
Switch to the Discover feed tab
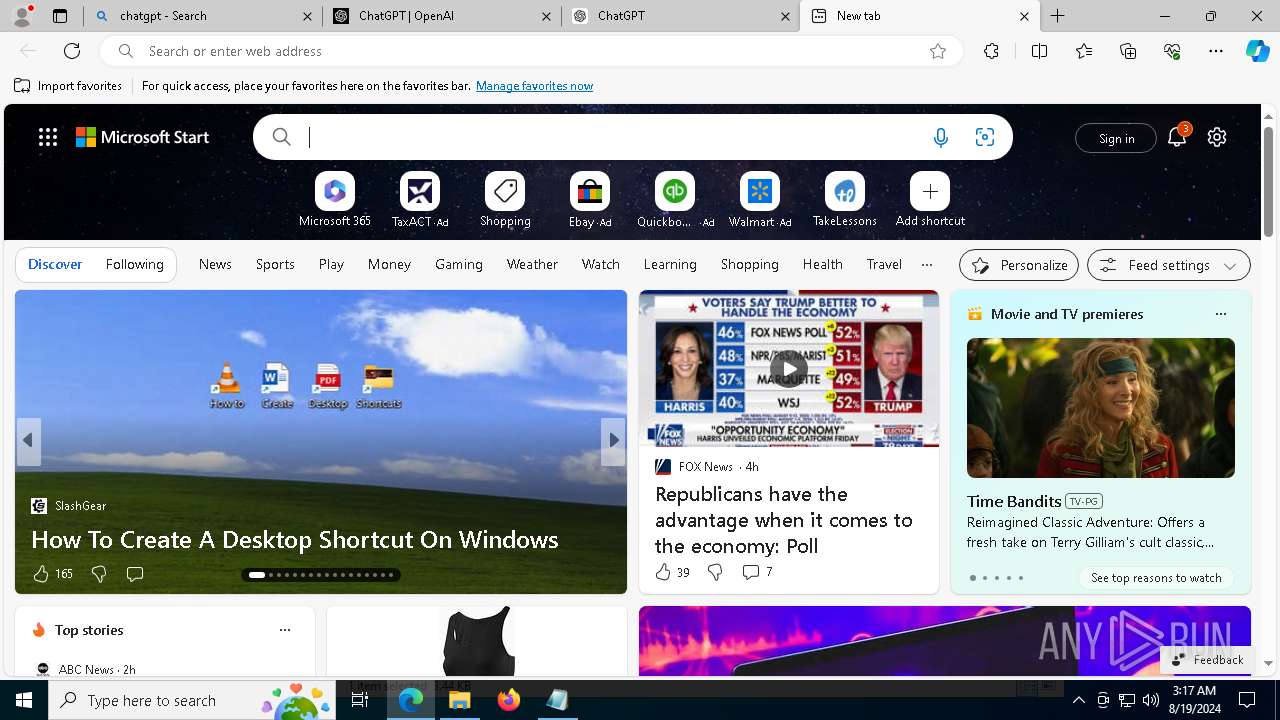click(x=55, y=264)
